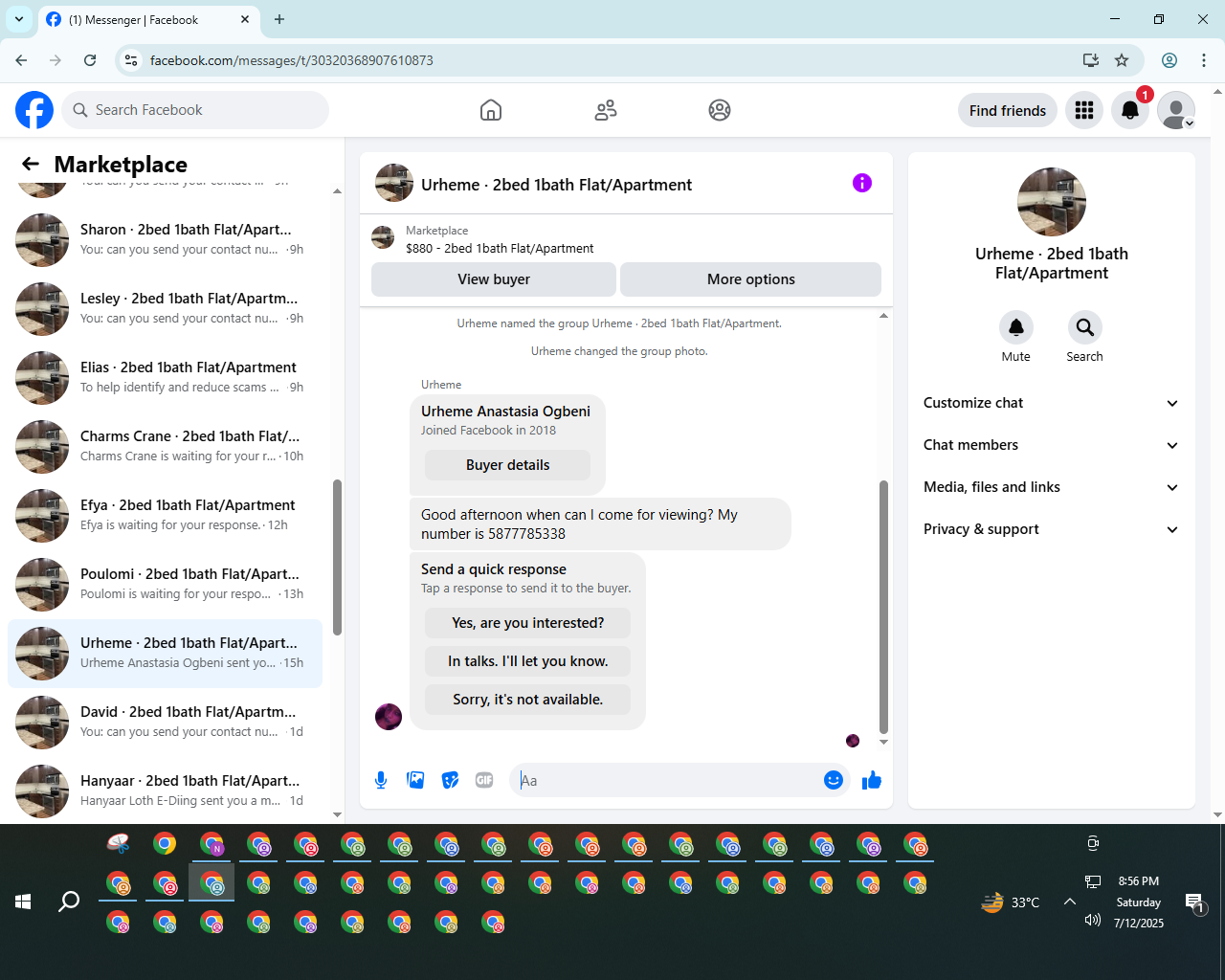Open the Groups icon in top navigation

tap(720, 110)
